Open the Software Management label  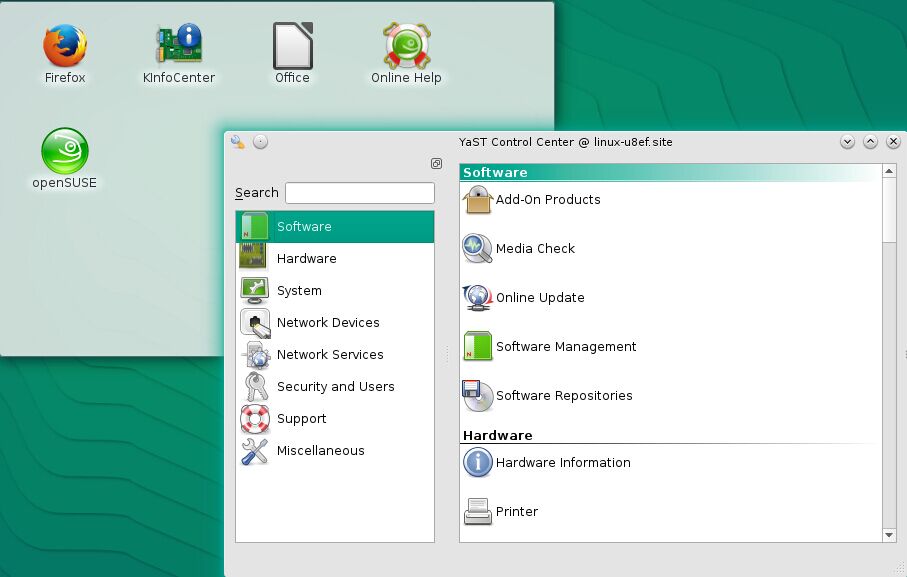point(566,346)
